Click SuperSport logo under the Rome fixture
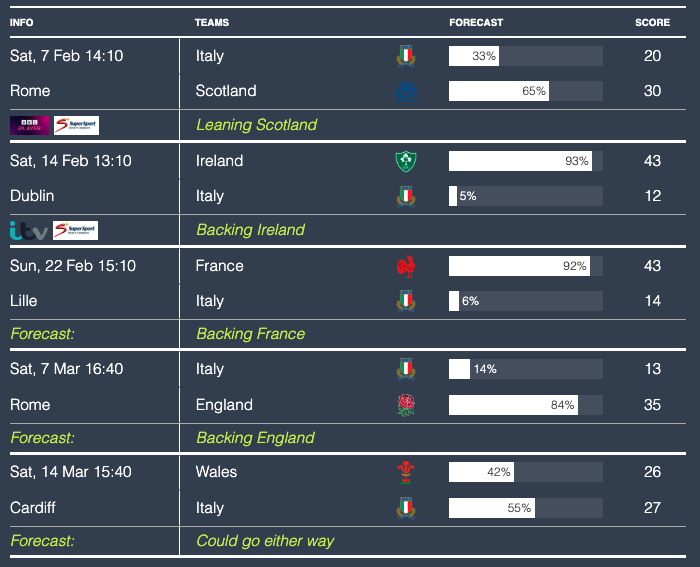700x567 pixels. coord(76,125)
